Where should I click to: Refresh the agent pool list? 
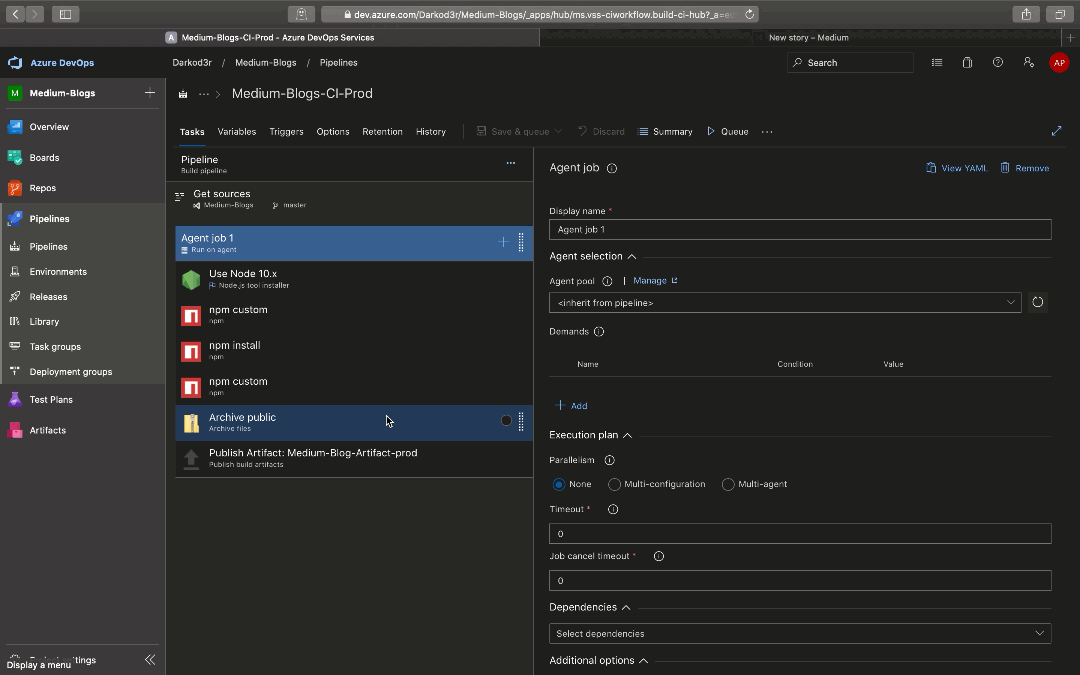pos(1037,302)
